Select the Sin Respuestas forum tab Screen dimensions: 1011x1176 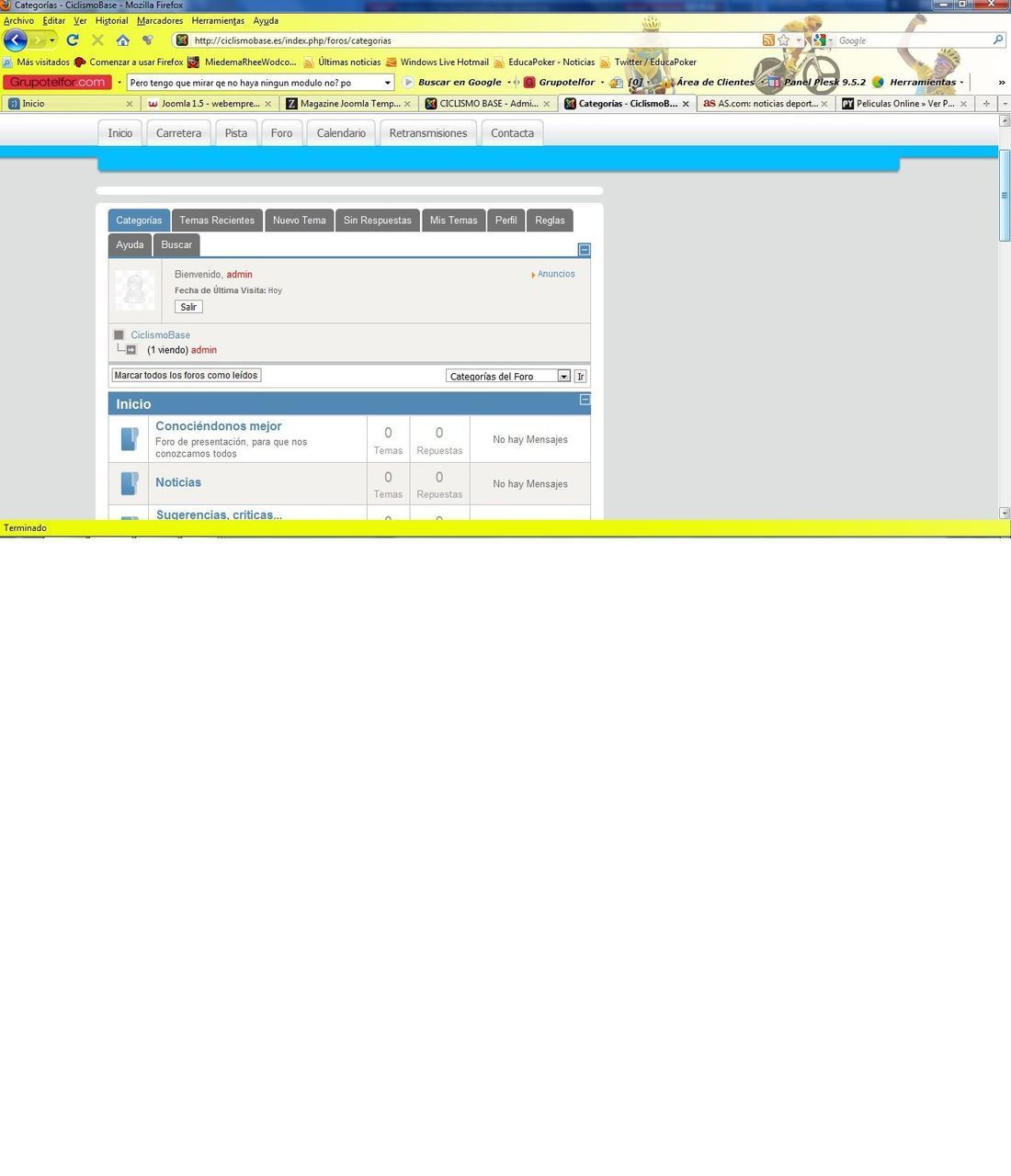(378, 220)
